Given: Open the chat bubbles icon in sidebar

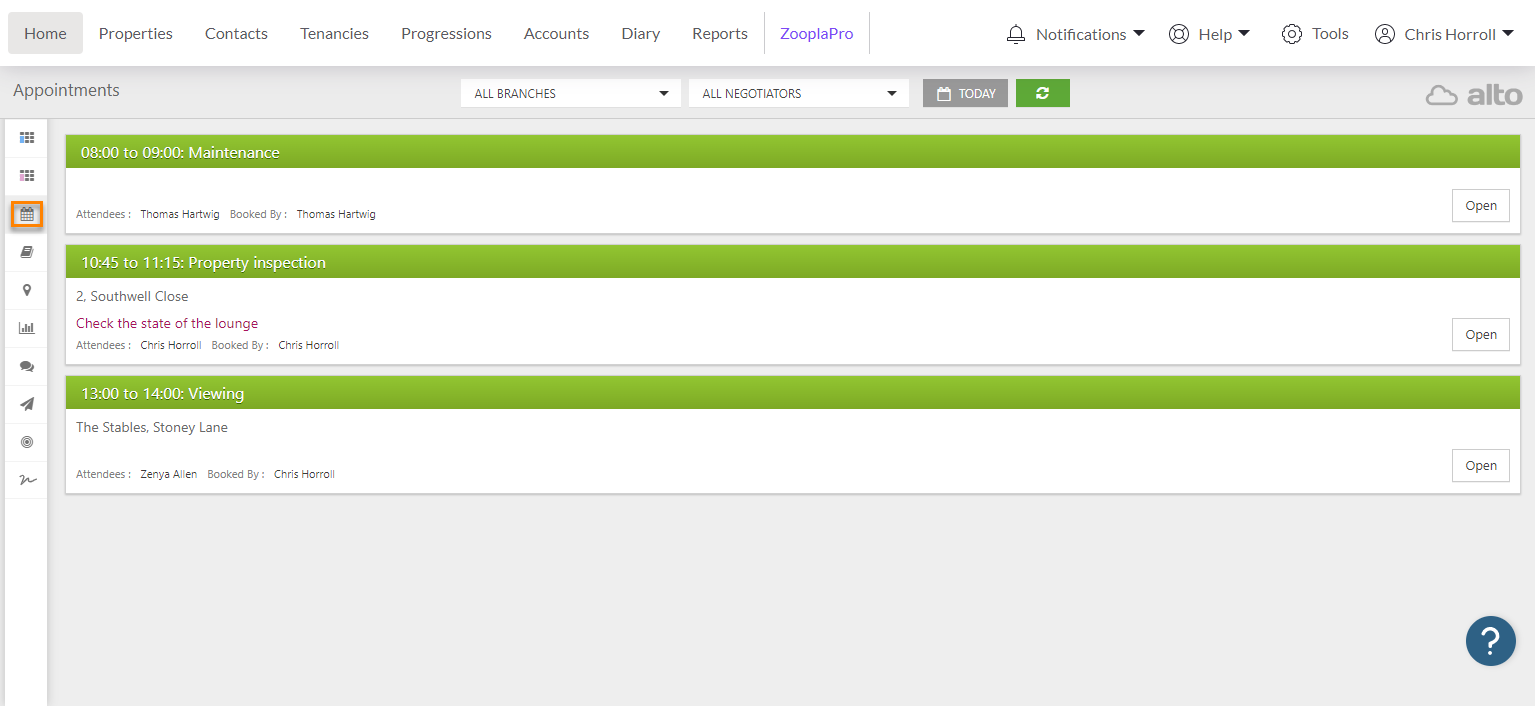Looking at the screenshot, I should pyautogui.click(x=27, y=366).
